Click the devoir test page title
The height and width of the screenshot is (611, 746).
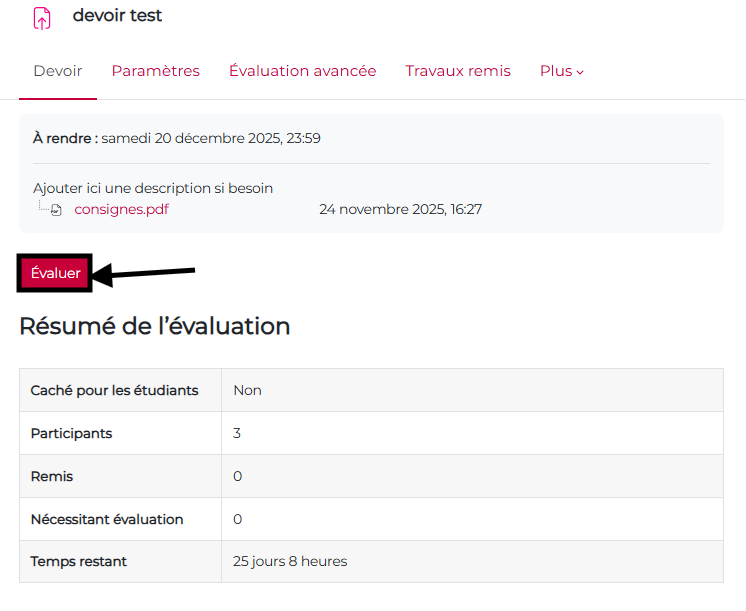(117, 16)
